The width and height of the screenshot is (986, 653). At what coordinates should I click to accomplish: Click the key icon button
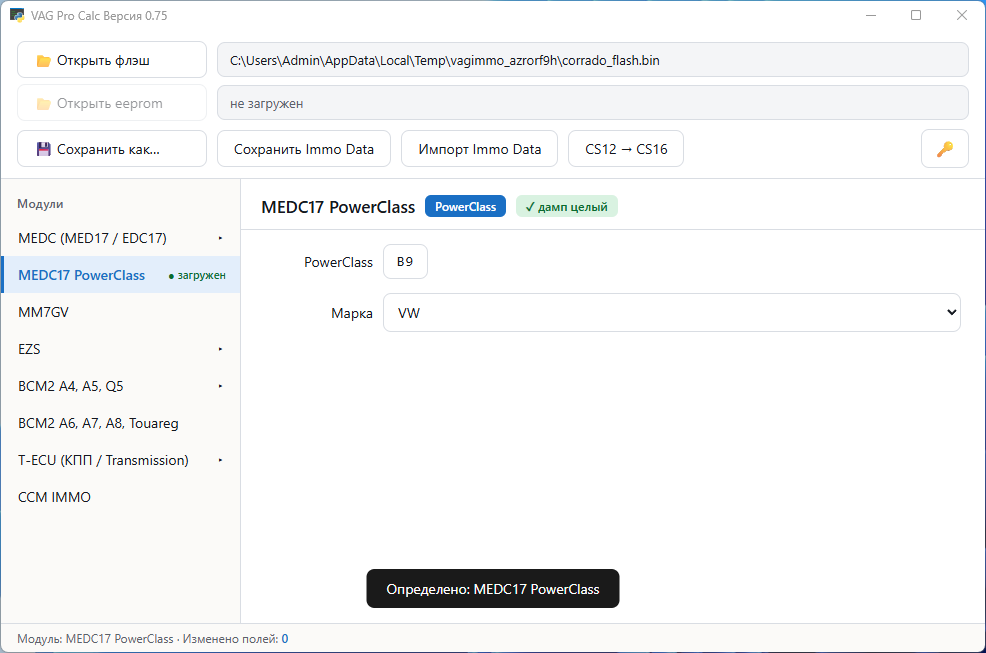[944, 149]
